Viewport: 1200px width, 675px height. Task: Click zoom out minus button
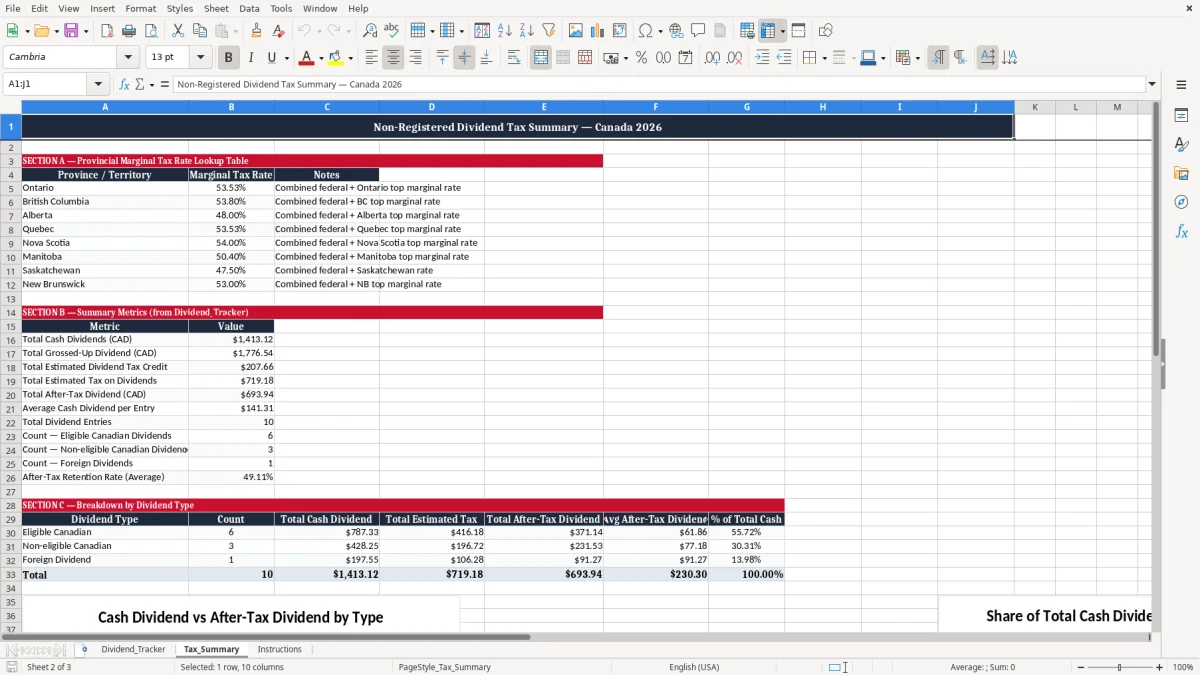[1081, 667]
